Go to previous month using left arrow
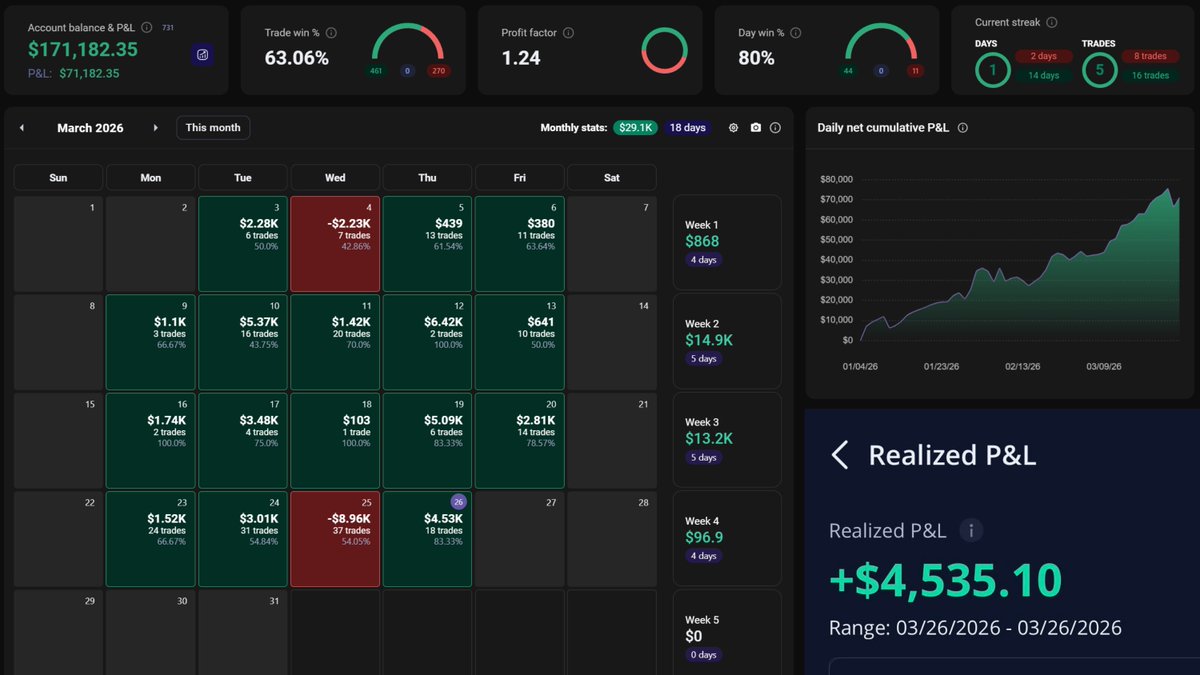The image size is (1200, 675). (22, 128)
